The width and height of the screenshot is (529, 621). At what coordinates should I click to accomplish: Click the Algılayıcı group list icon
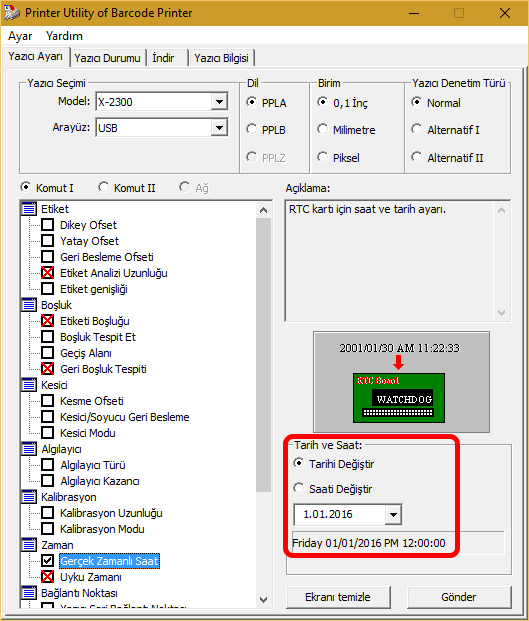(x=29, y=449)
